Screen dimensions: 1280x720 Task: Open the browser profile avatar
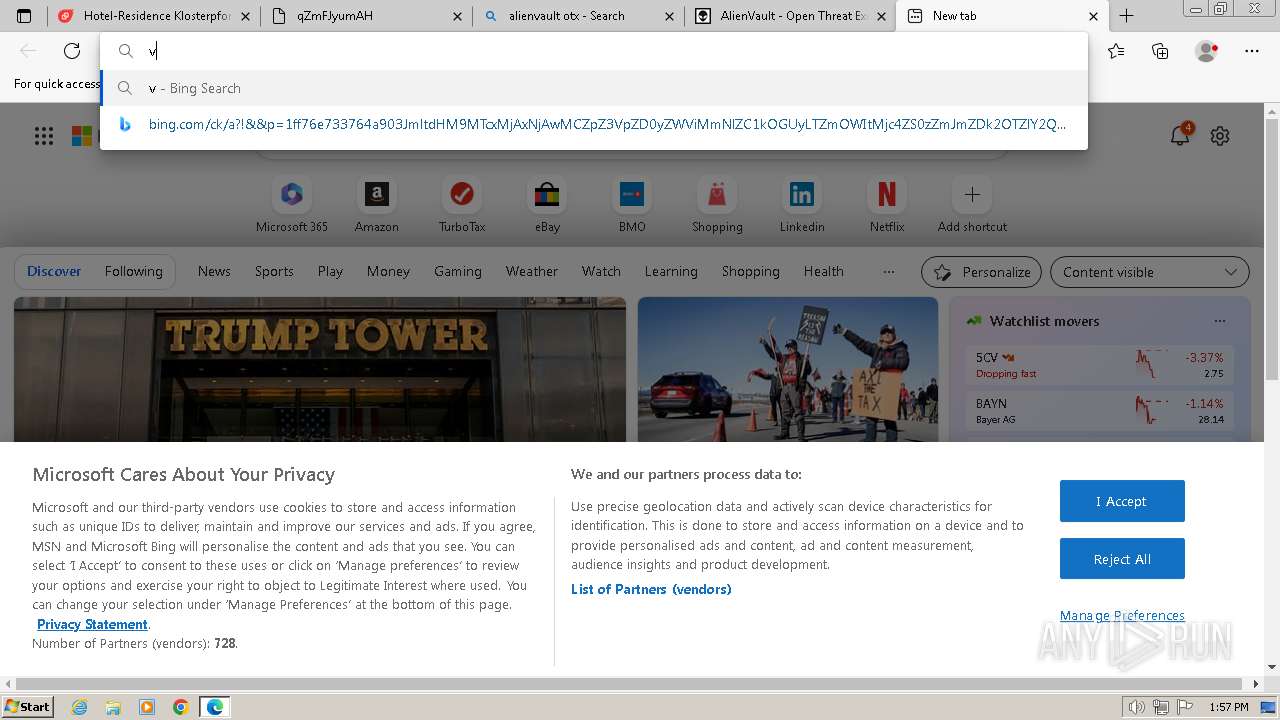coord(1207,51)
